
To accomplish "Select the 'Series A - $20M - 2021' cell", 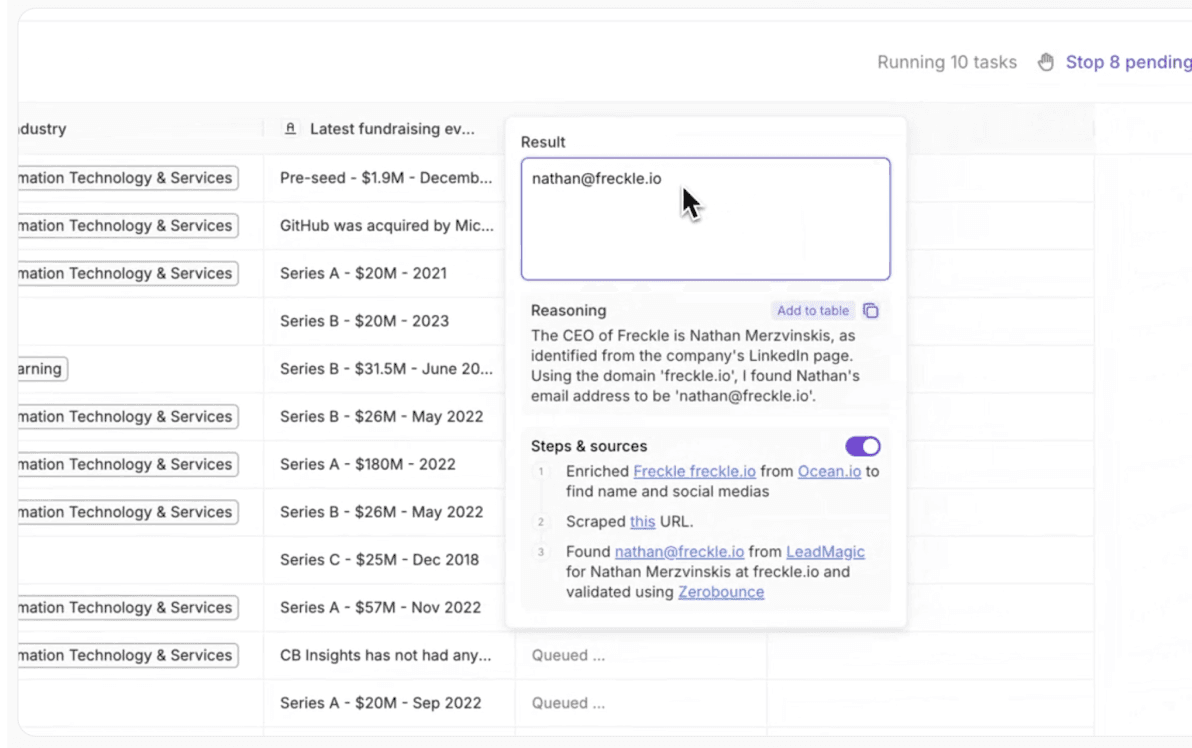I will [388, 274].
